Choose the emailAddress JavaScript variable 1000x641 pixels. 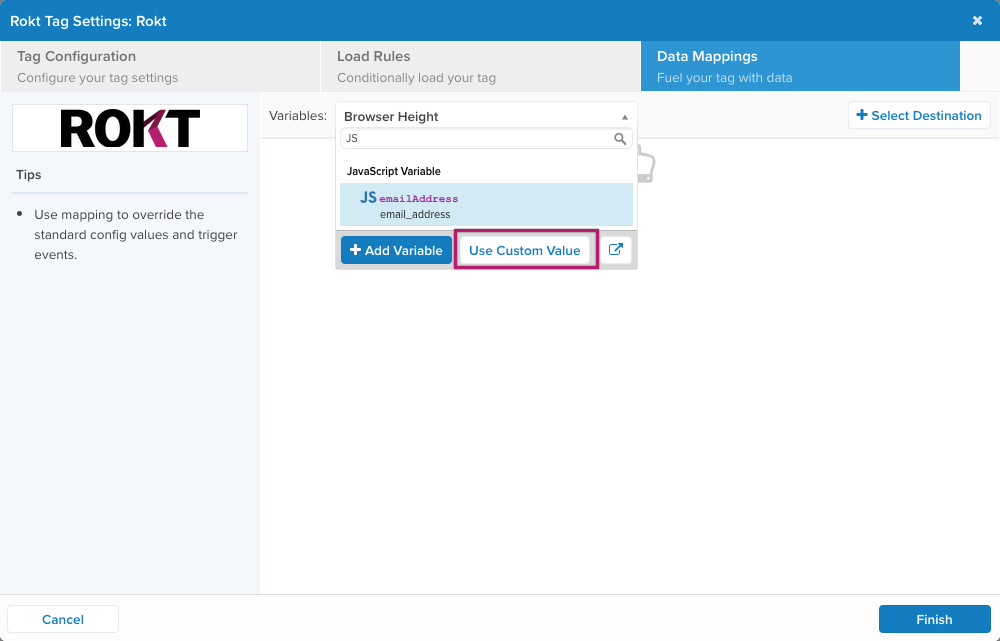(486, 205)
